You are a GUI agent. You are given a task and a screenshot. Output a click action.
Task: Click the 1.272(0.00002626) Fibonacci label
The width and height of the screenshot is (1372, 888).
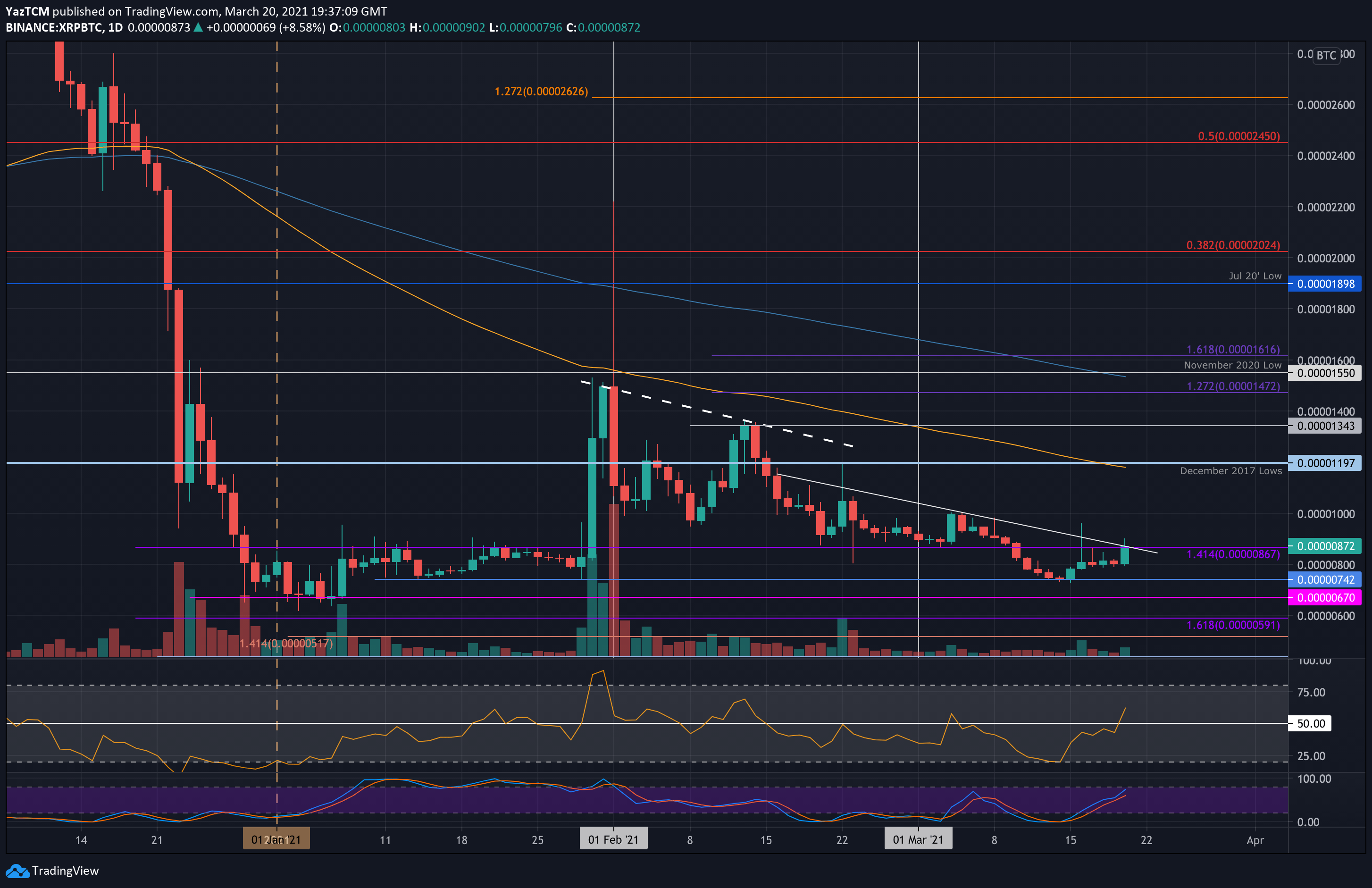coord(541,92)
